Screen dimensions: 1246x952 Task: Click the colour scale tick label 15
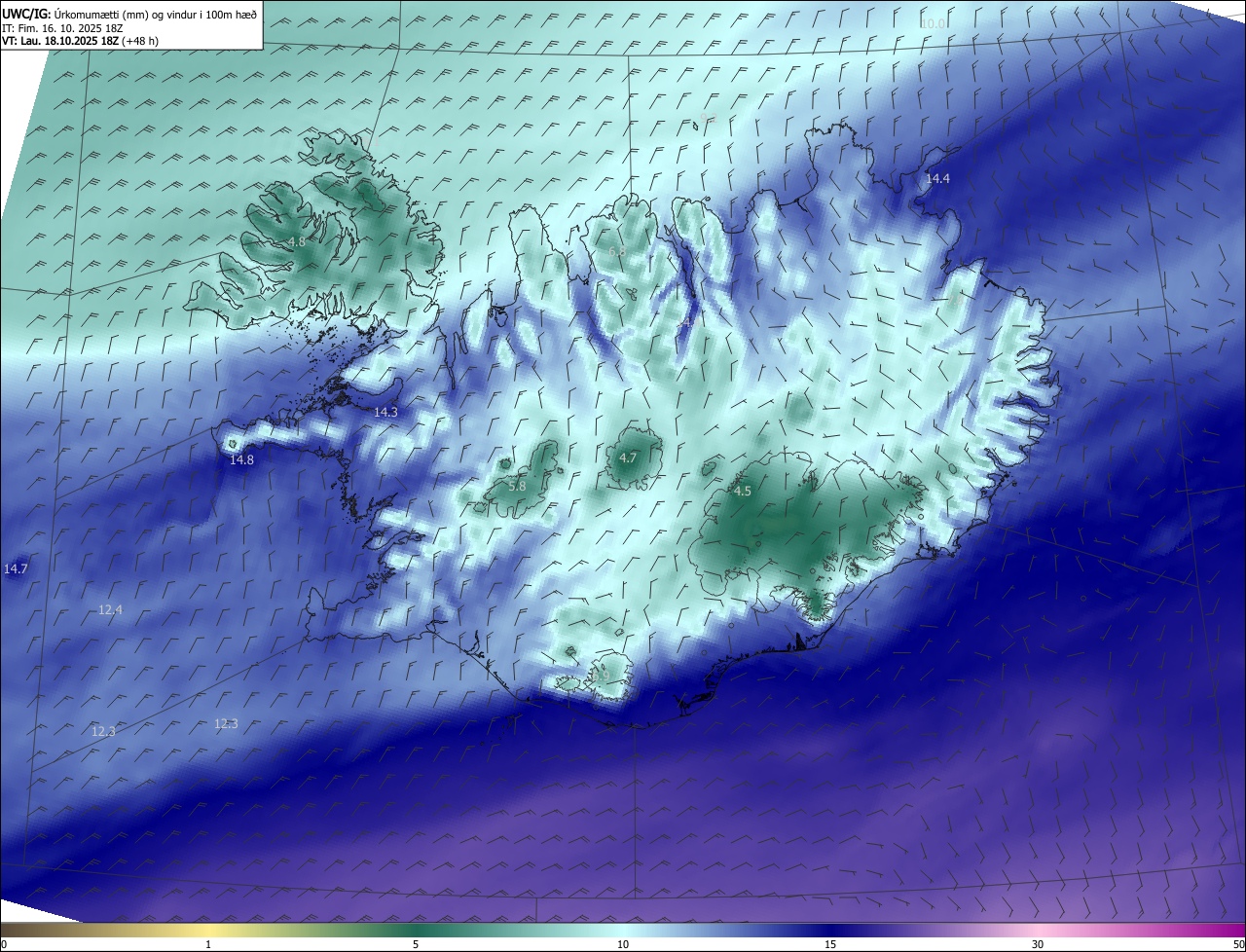click(830, 944)
